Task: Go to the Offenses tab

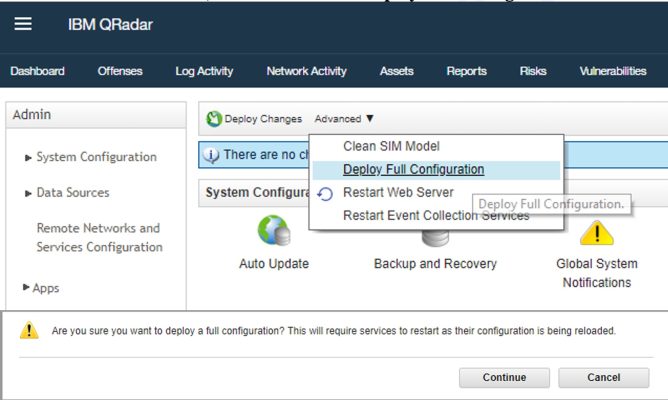Action: coord(120,71)
